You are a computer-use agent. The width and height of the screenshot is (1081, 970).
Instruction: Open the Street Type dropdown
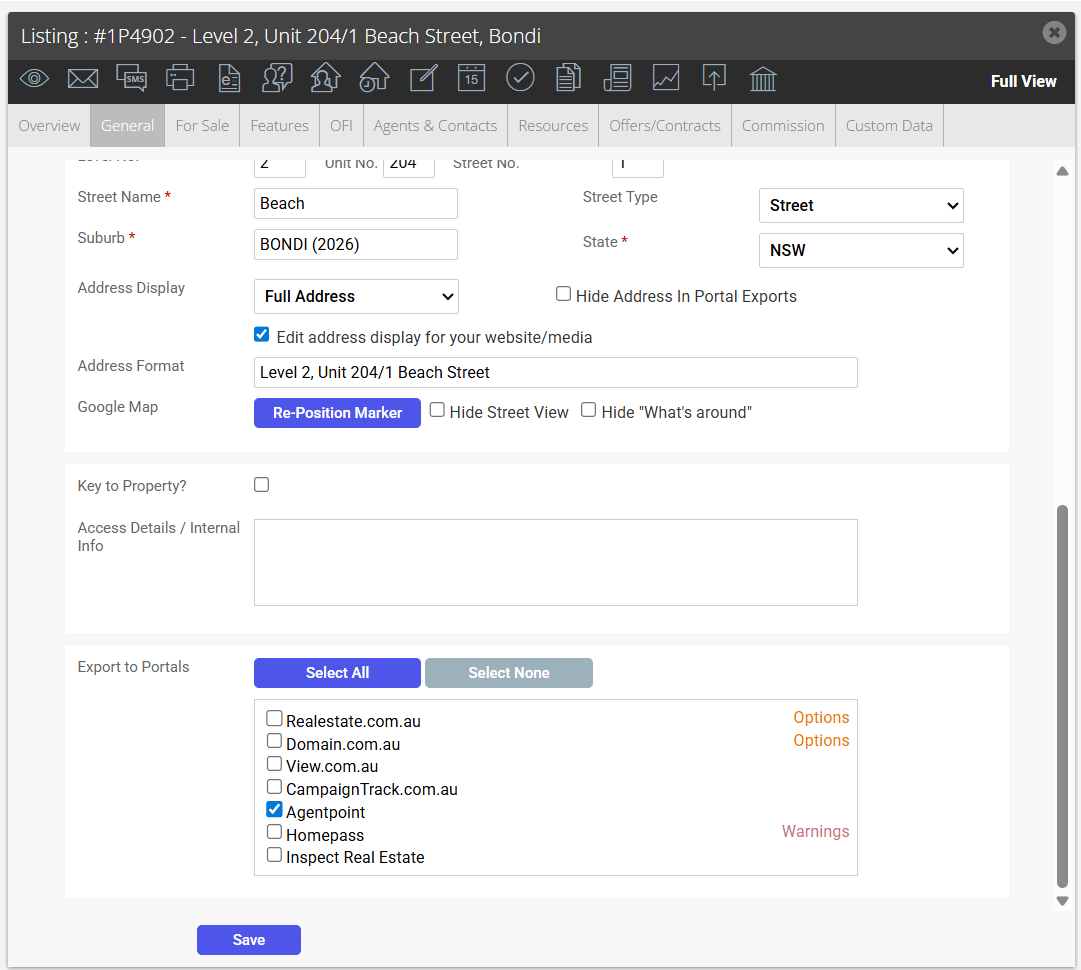click(x=861, y=205)
